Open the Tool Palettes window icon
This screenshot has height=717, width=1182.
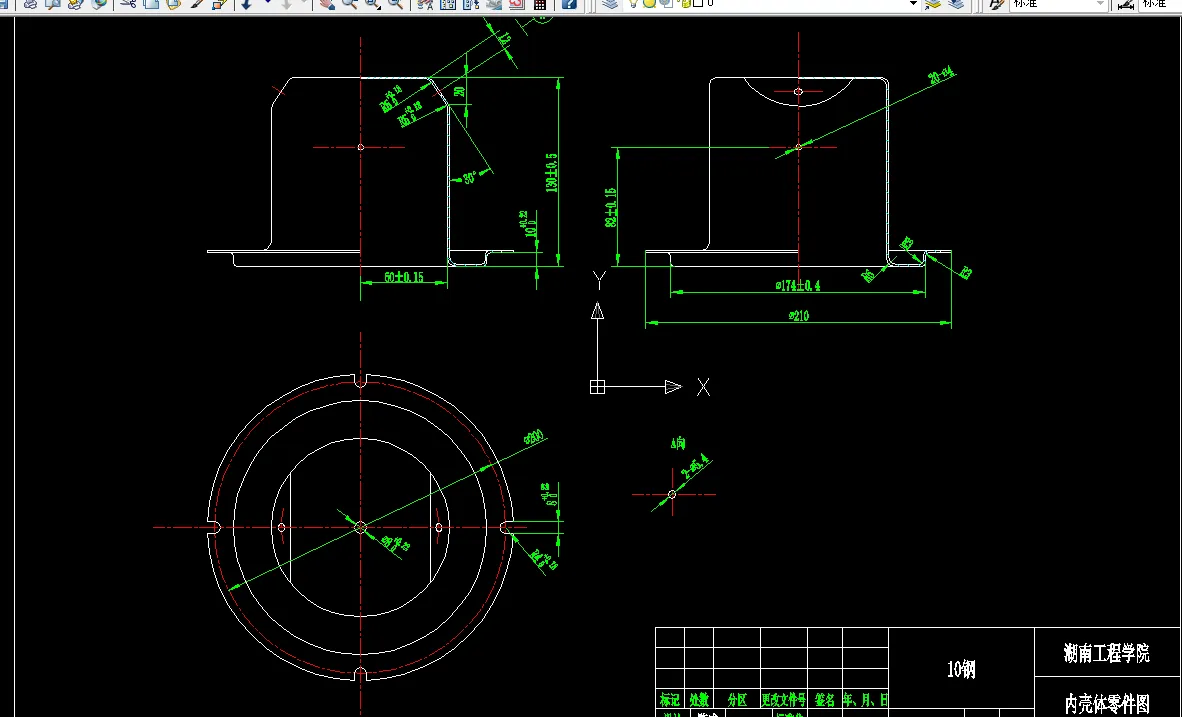click(x=471, y=4)
